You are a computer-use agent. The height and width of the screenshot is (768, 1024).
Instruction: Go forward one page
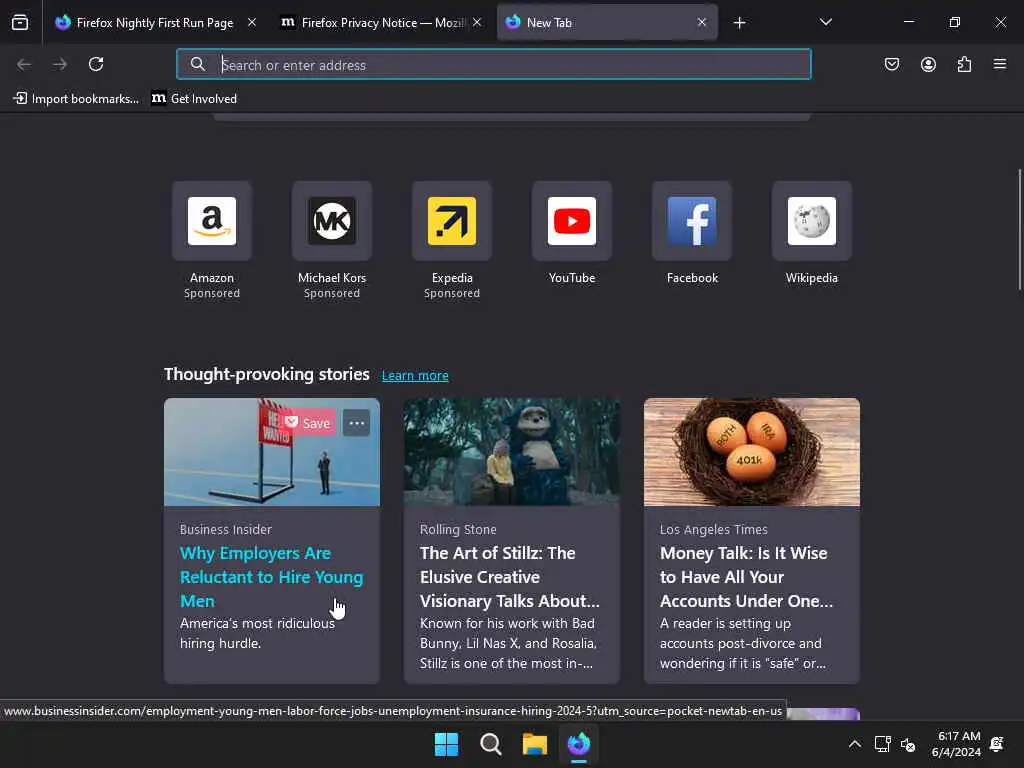[x=60, y=64]
